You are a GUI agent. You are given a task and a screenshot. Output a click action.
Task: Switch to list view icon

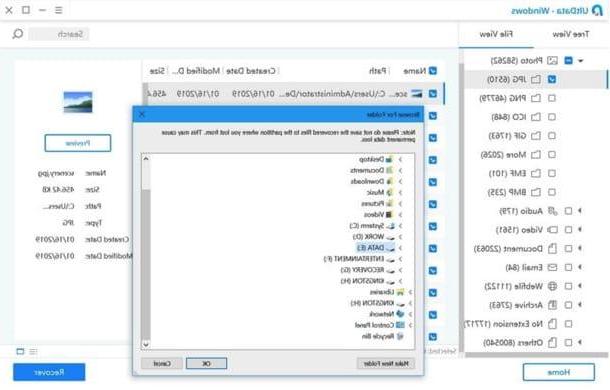tap(33, 351)
